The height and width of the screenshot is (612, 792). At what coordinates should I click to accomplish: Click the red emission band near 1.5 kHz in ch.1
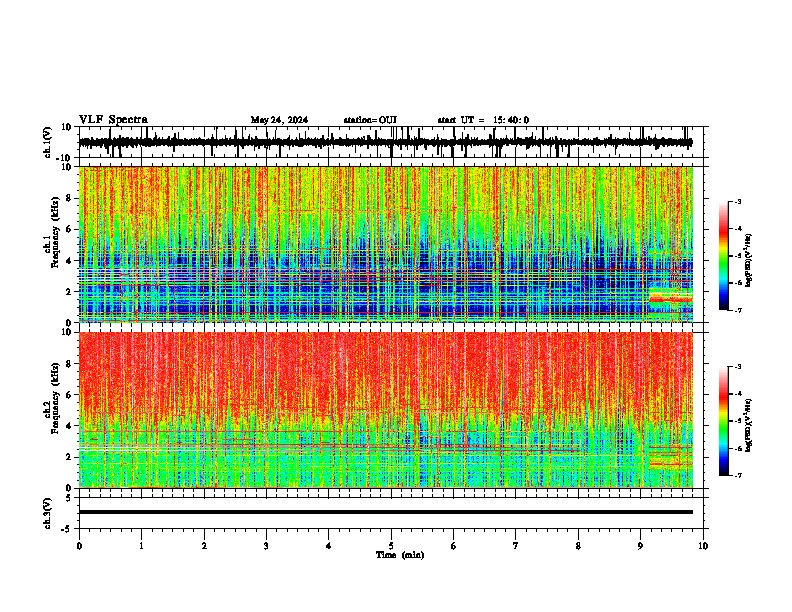click(670, 299)
